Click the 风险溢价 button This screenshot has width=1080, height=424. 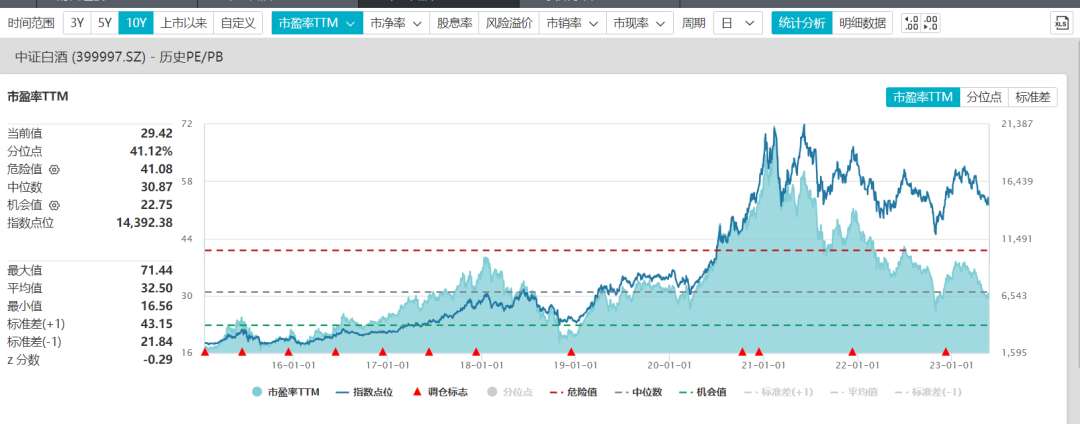(x=509, y=23)
